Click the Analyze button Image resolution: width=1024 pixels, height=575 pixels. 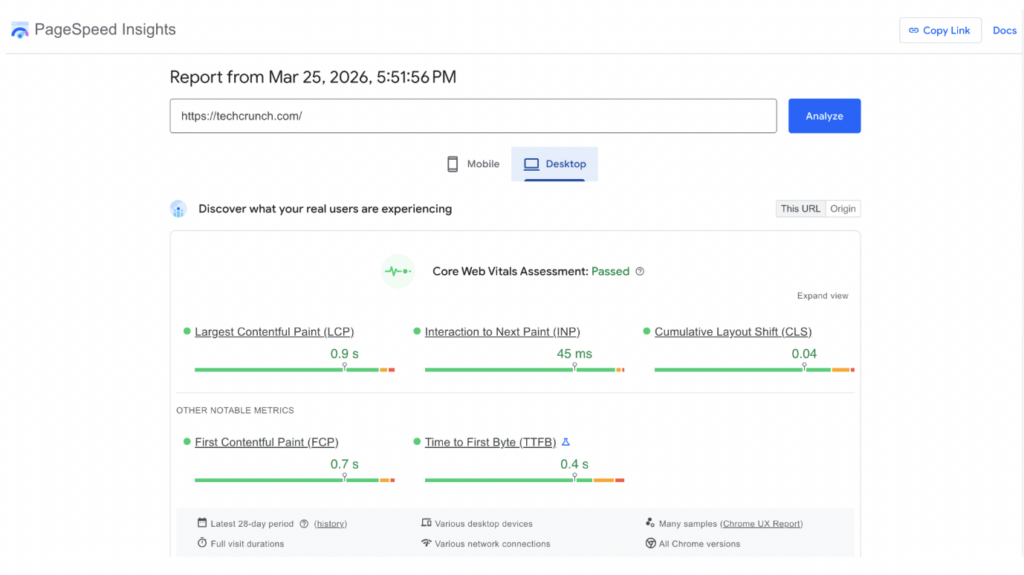coord(824,116)
